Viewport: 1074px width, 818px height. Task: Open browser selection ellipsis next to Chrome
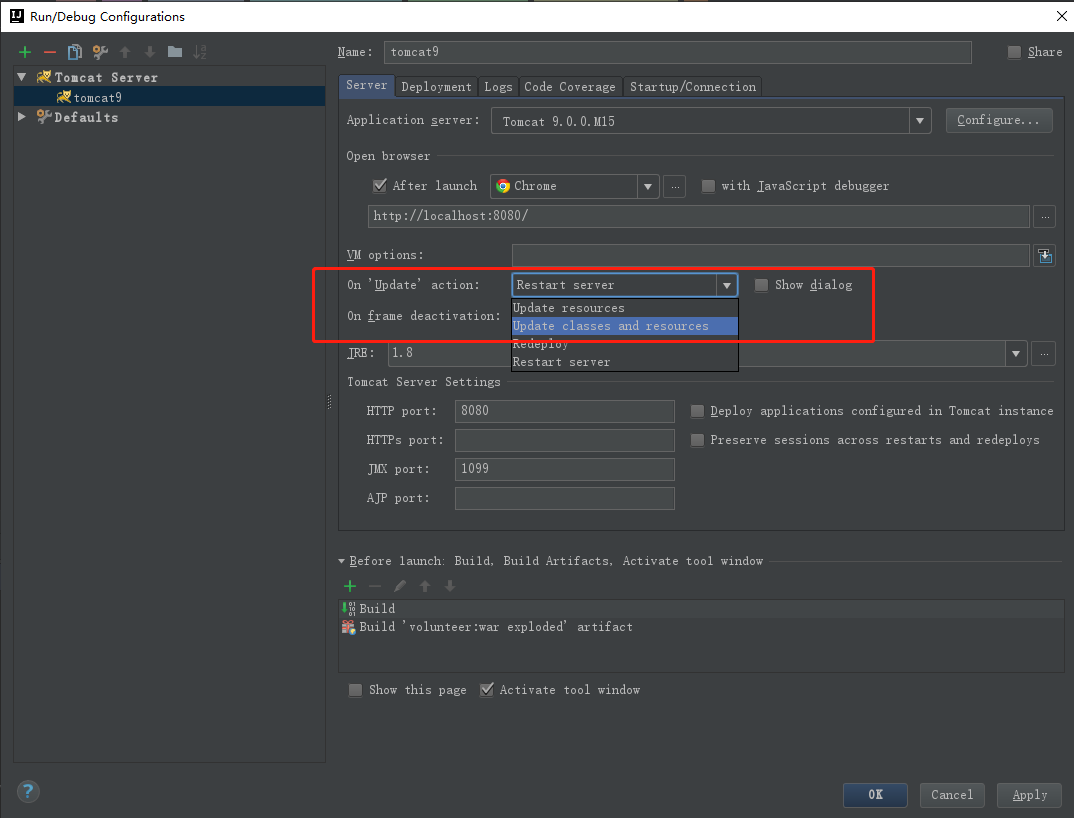pos(675,186)
